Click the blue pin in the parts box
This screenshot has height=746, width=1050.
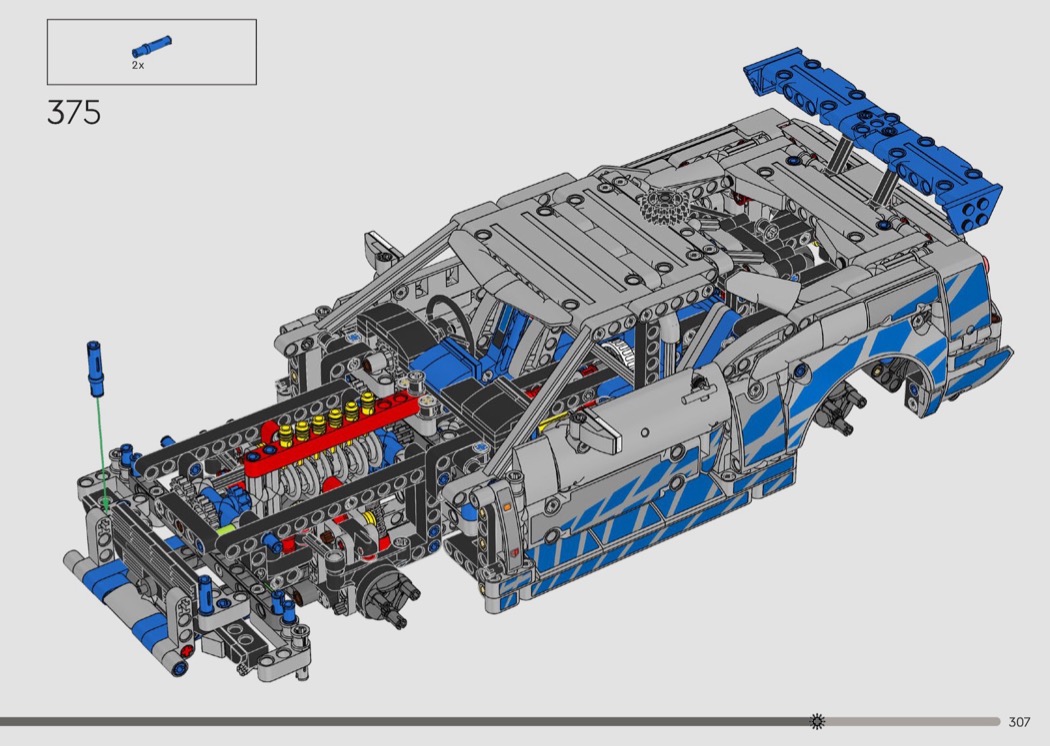point(151,47)
